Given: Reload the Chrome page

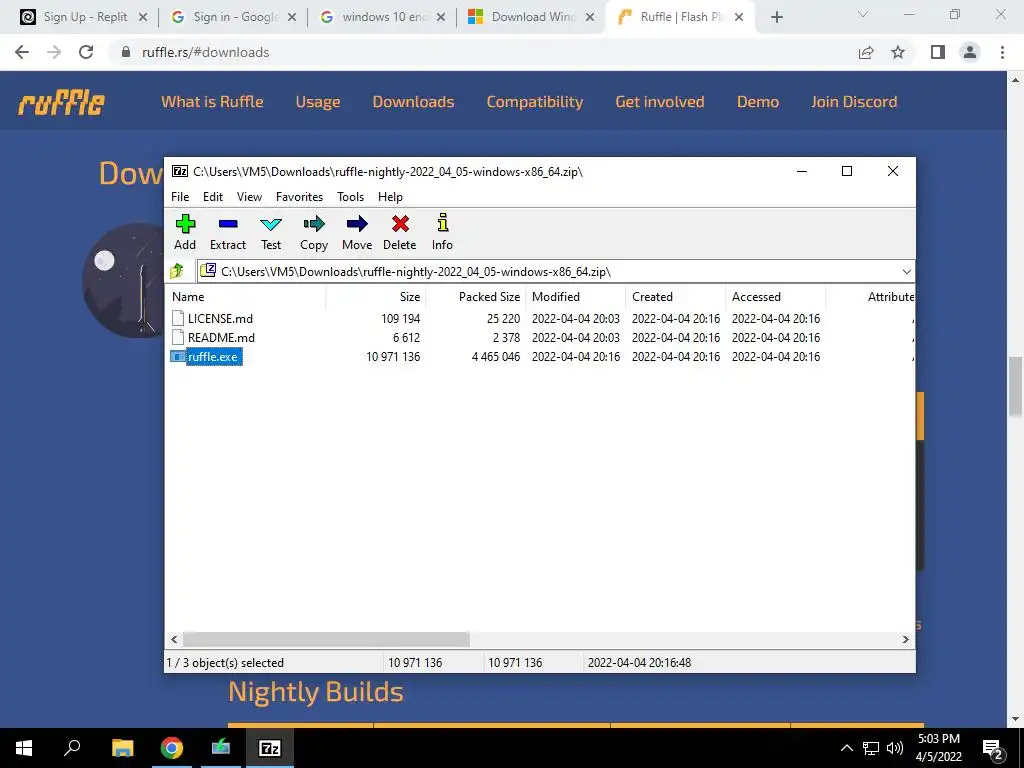Looking at the screenshot, I should pyautogui.click(x=86, y=52).
